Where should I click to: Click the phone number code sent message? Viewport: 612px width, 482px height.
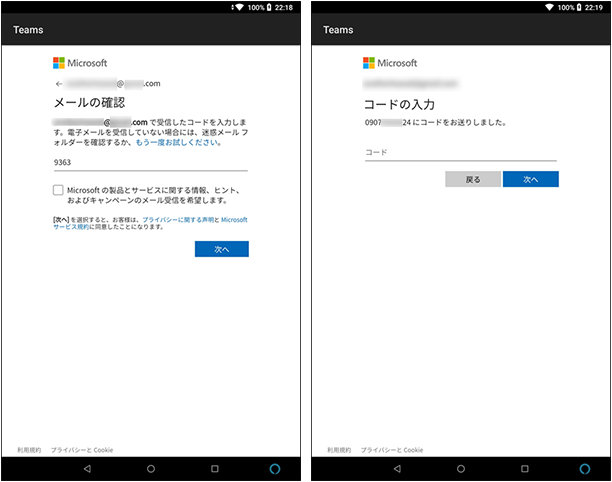[436, 123]
